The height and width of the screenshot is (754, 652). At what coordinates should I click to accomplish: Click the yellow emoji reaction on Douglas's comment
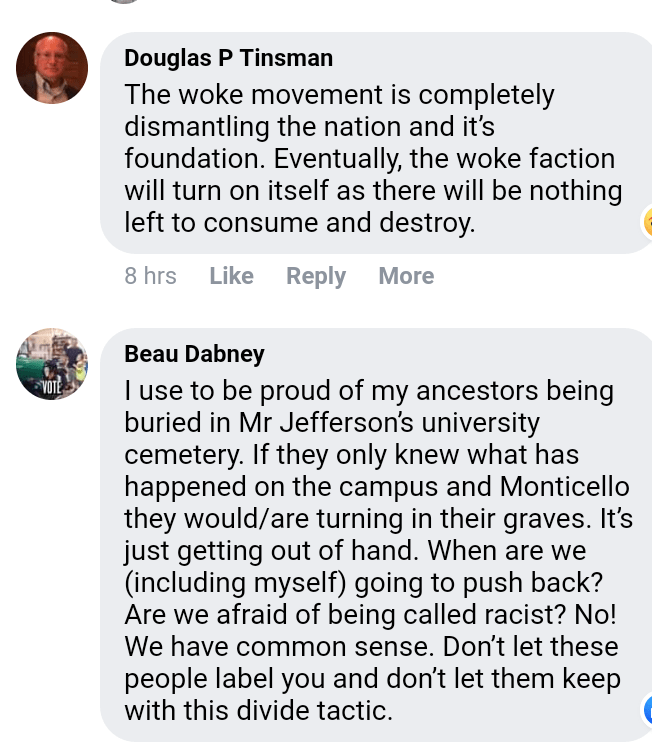[648, 221]
